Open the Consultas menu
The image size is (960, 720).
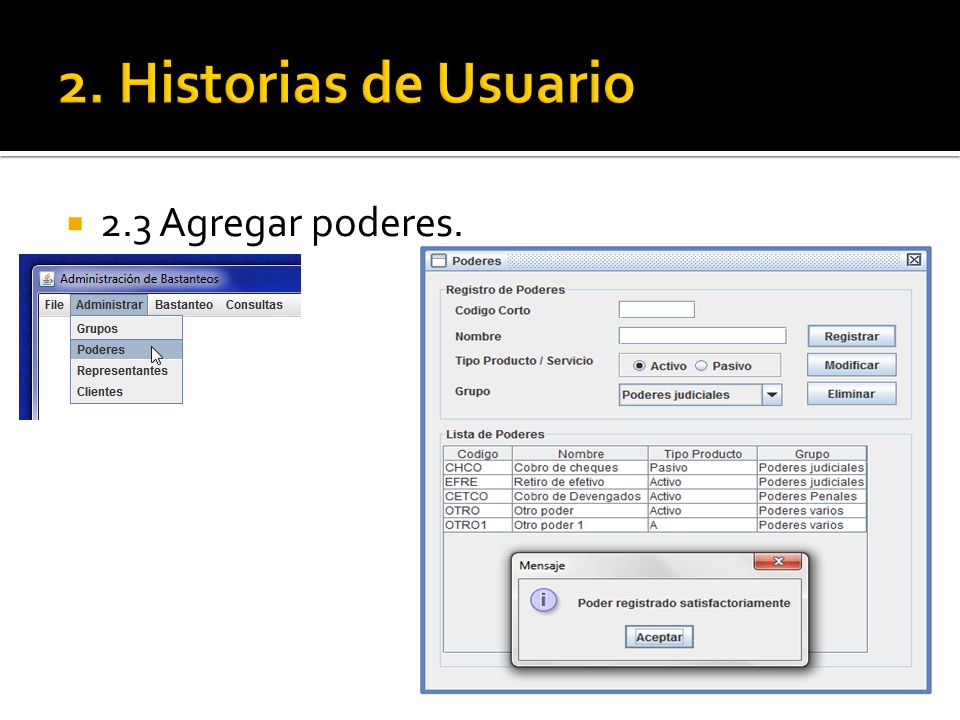click(x=254, y=305)
